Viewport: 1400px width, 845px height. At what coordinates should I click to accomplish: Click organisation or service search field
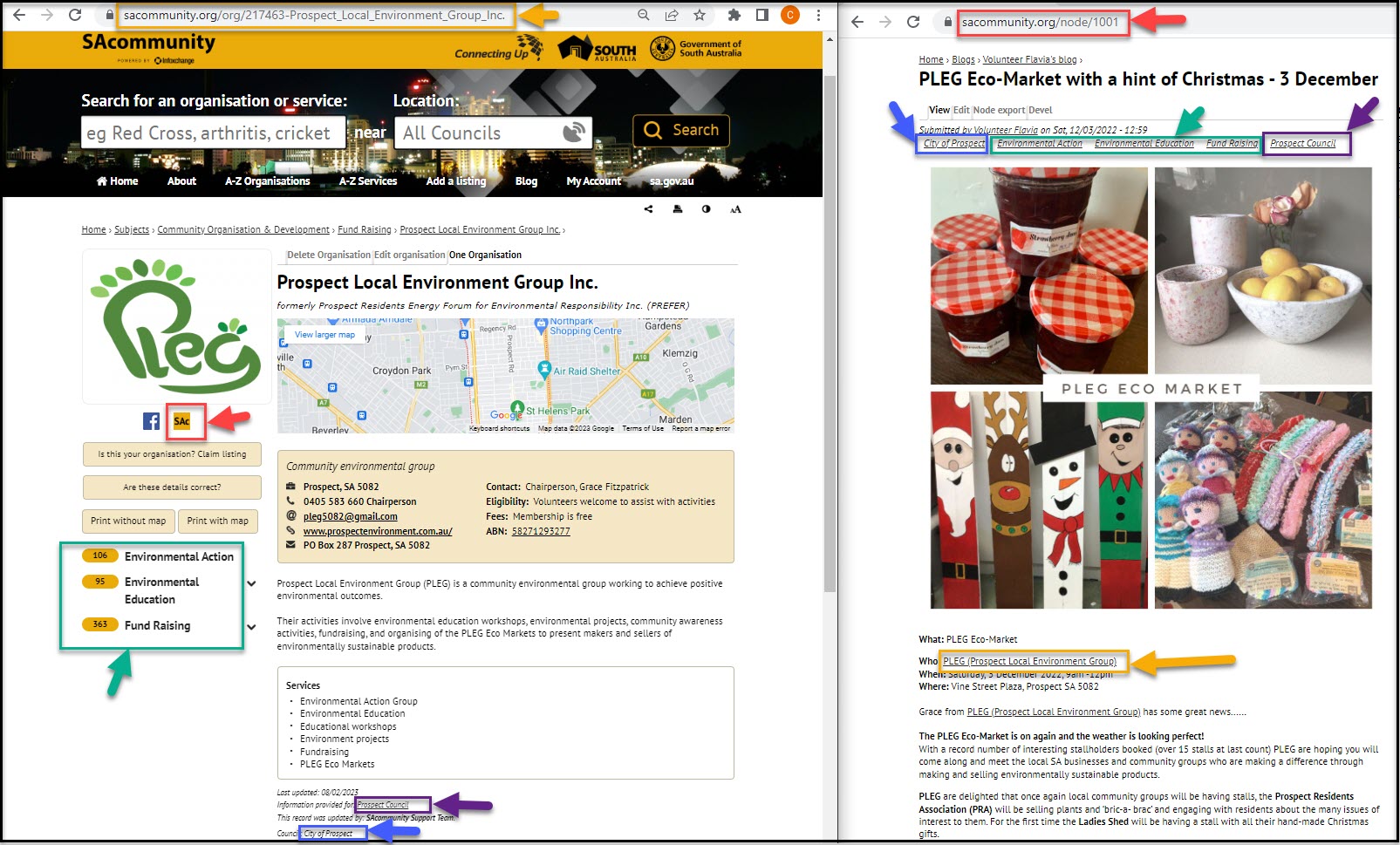point(214,133)
